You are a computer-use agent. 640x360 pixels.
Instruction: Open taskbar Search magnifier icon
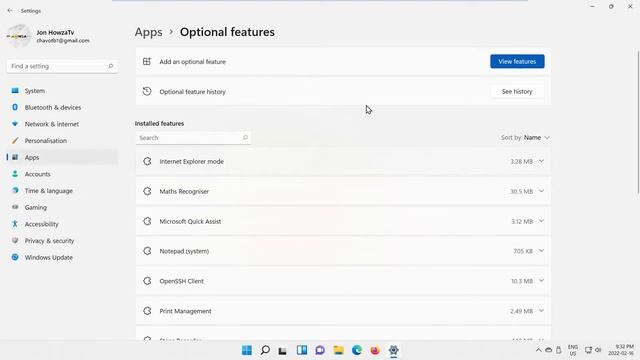click(x=265, y=350)
